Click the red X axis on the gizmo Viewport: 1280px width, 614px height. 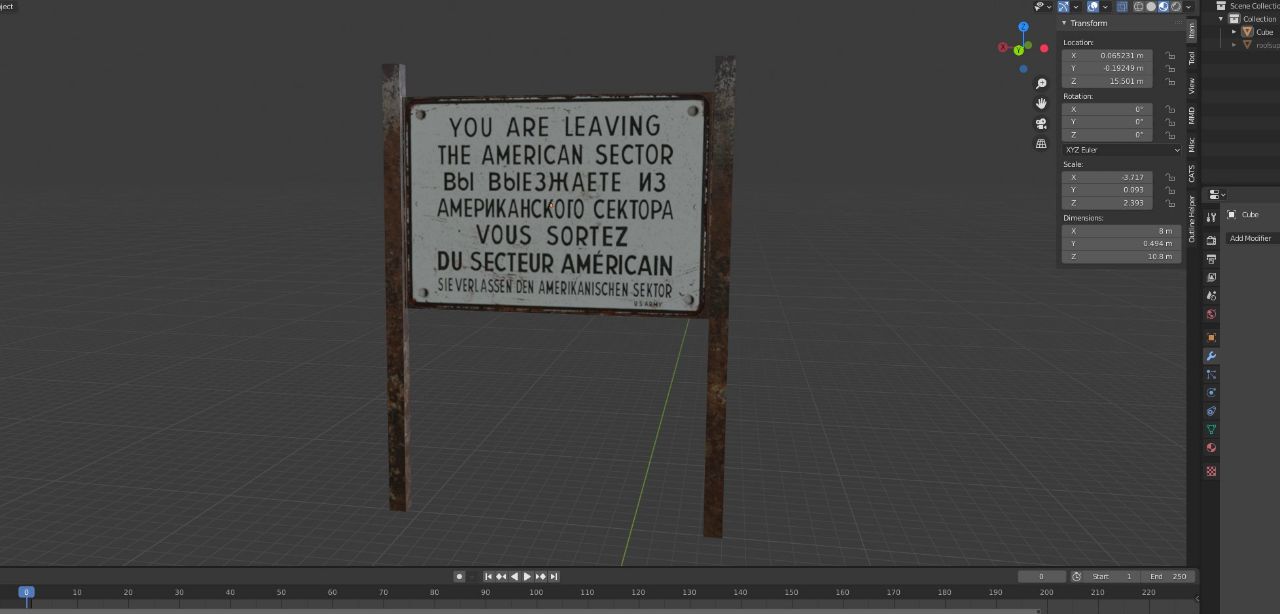pos(1004,47)
